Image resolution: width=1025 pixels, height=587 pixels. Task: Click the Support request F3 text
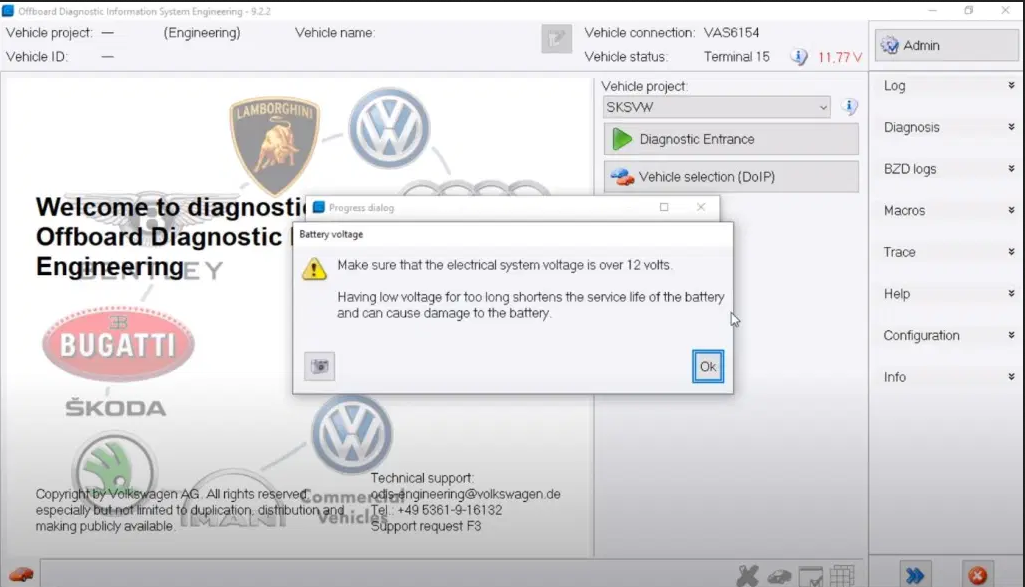(x=426, y=526)
